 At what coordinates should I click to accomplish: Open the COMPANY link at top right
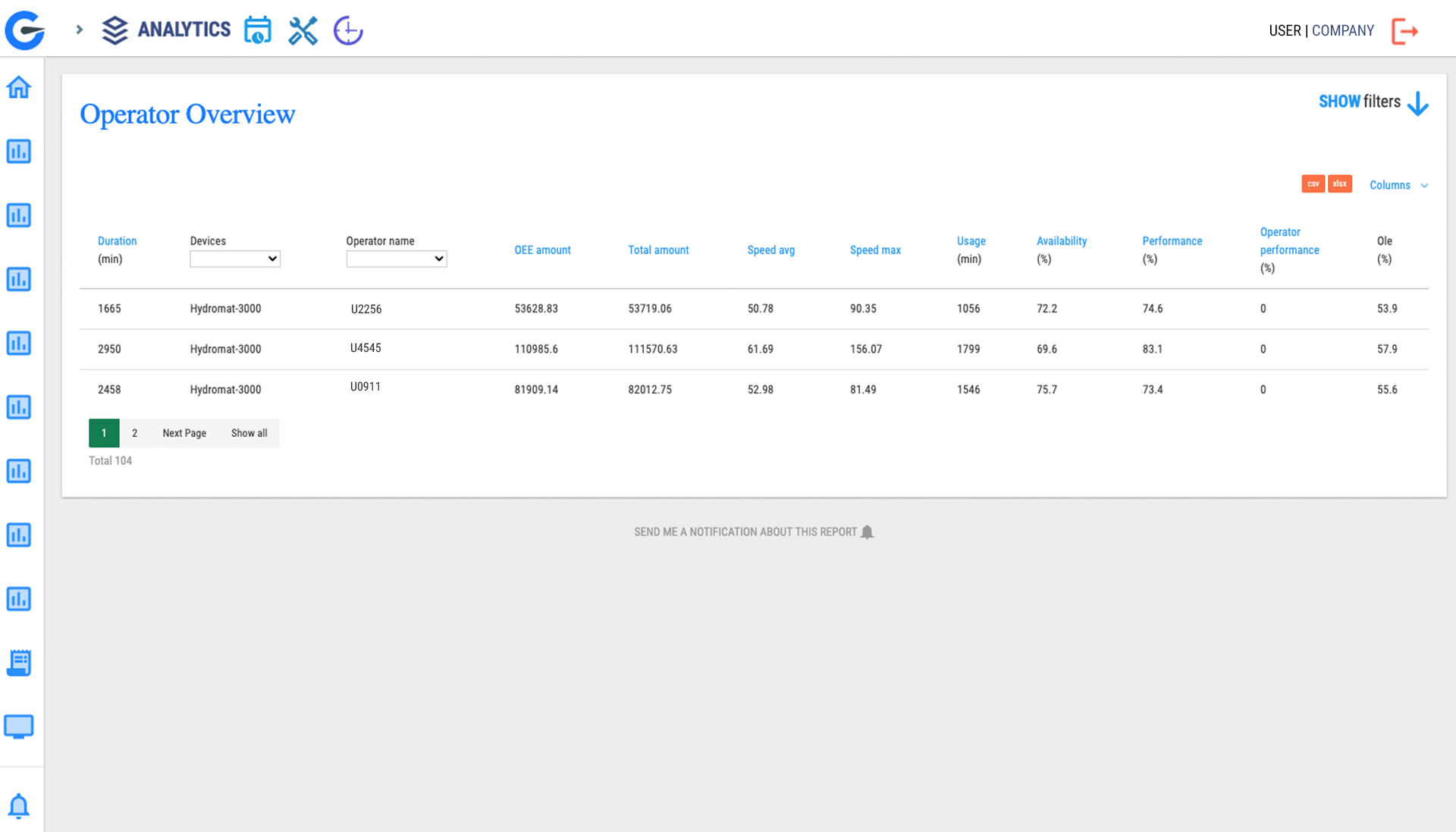(1343, 30)
